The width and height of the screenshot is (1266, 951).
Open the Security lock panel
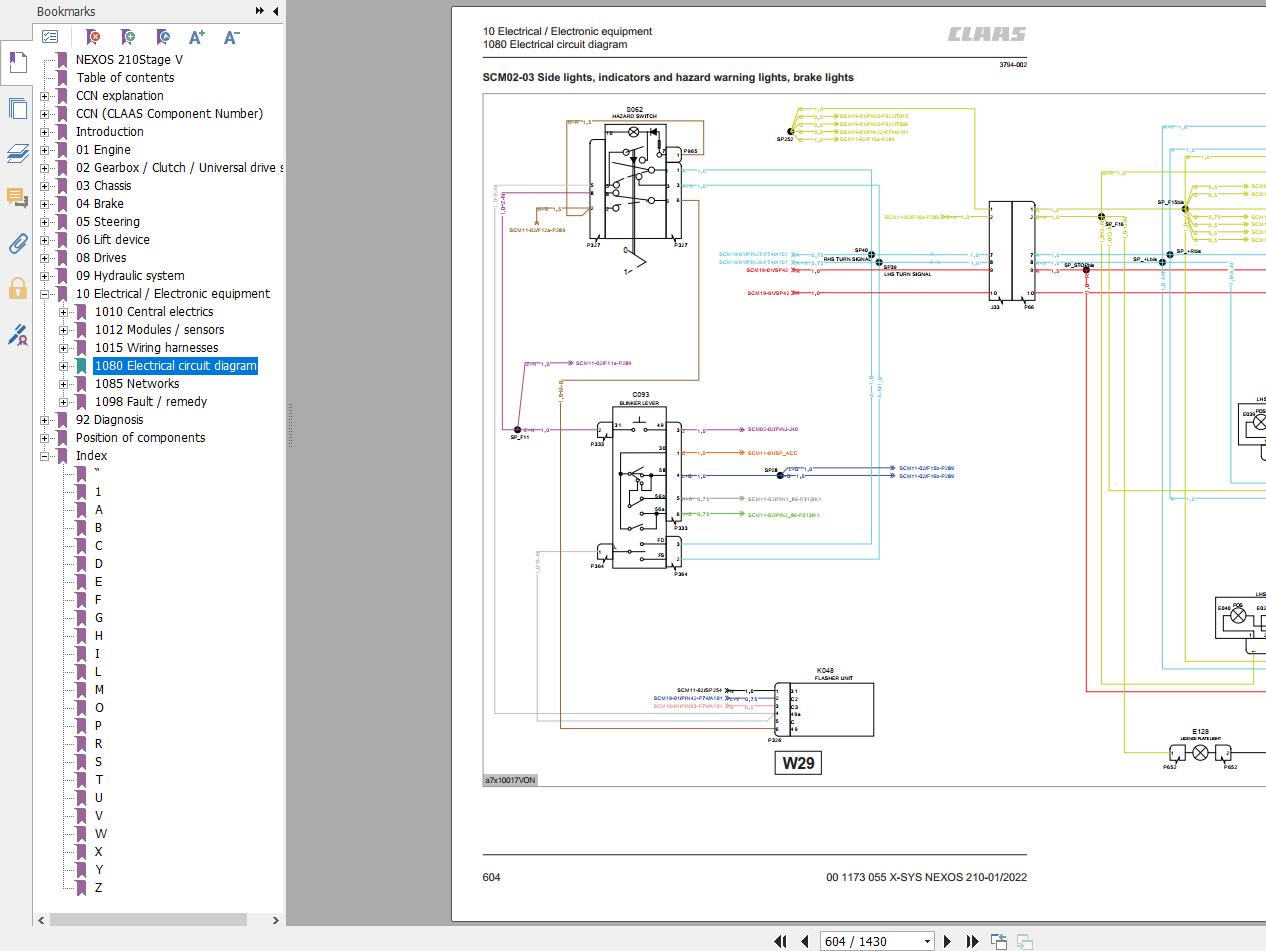17,289
